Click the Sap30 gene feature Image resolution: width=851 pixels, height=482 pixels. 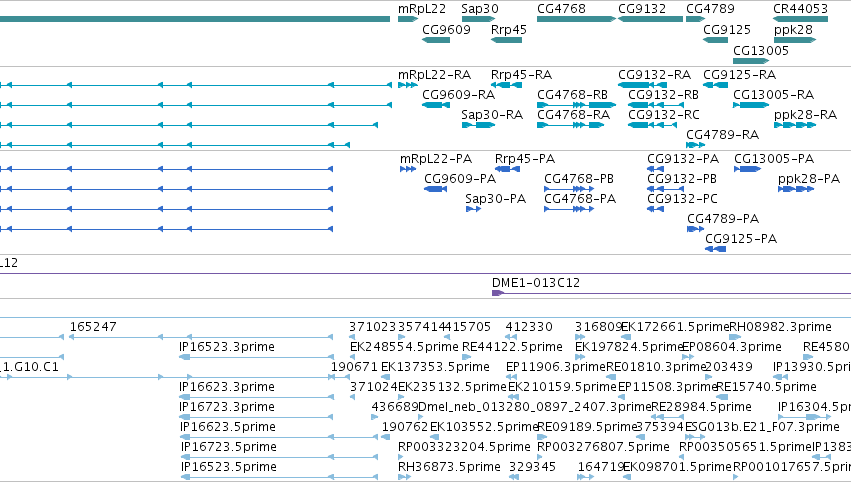coord(478,19)
